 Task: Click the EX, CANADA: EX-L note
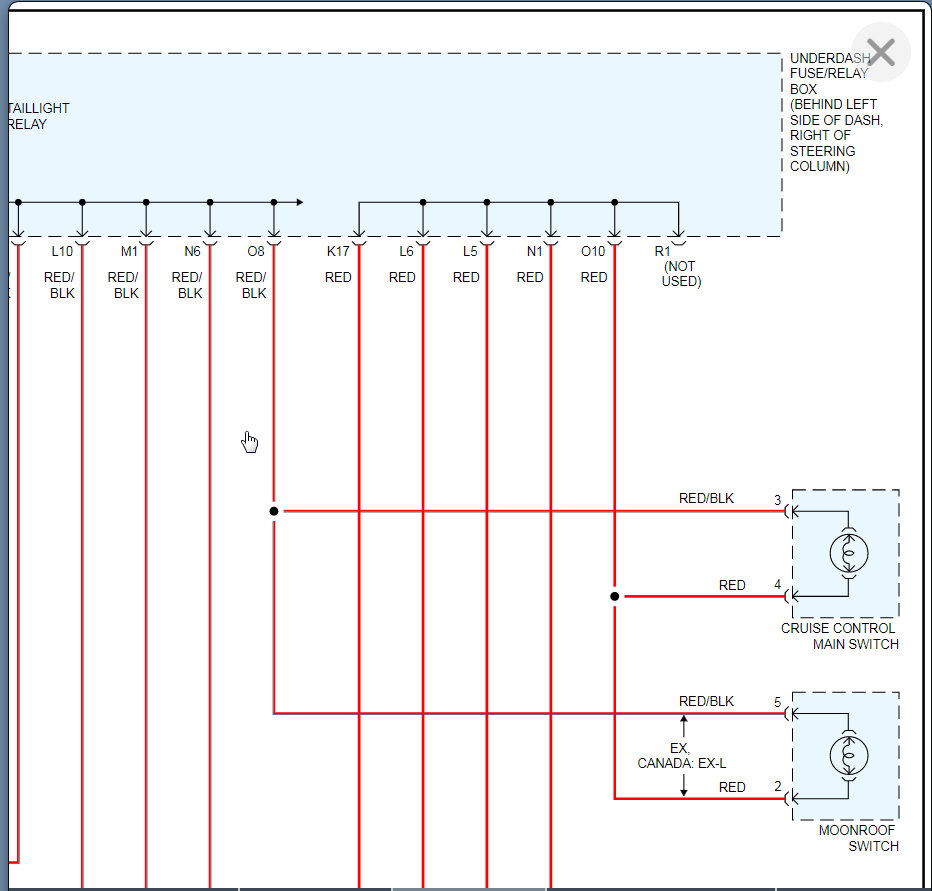[x=682, y=755]
